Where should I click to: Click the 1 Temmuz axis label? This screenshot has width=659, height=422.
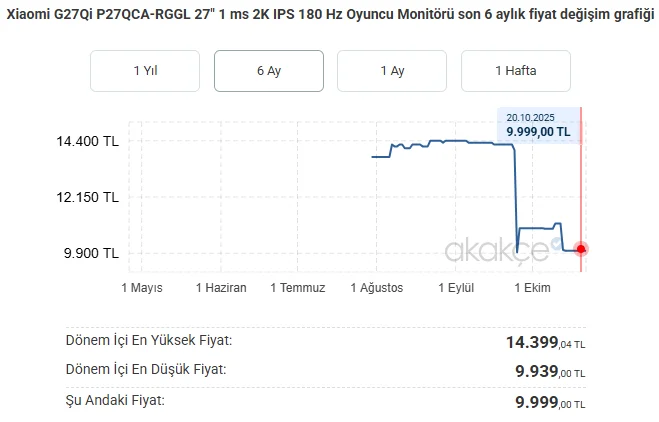click(298, 288)
